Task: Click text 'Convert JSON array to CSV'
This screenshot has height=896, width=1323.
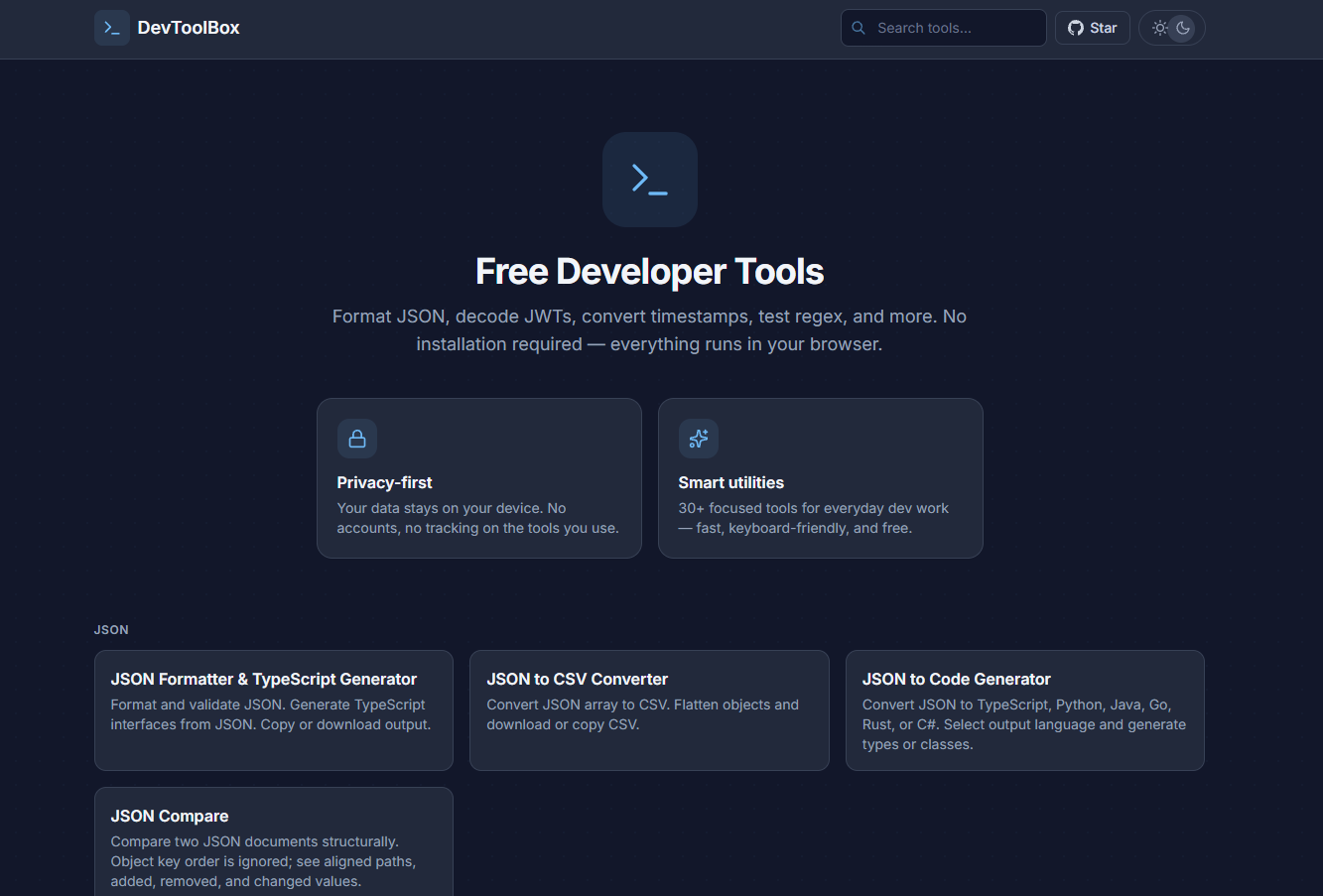Action: click(x=578, y=704)
